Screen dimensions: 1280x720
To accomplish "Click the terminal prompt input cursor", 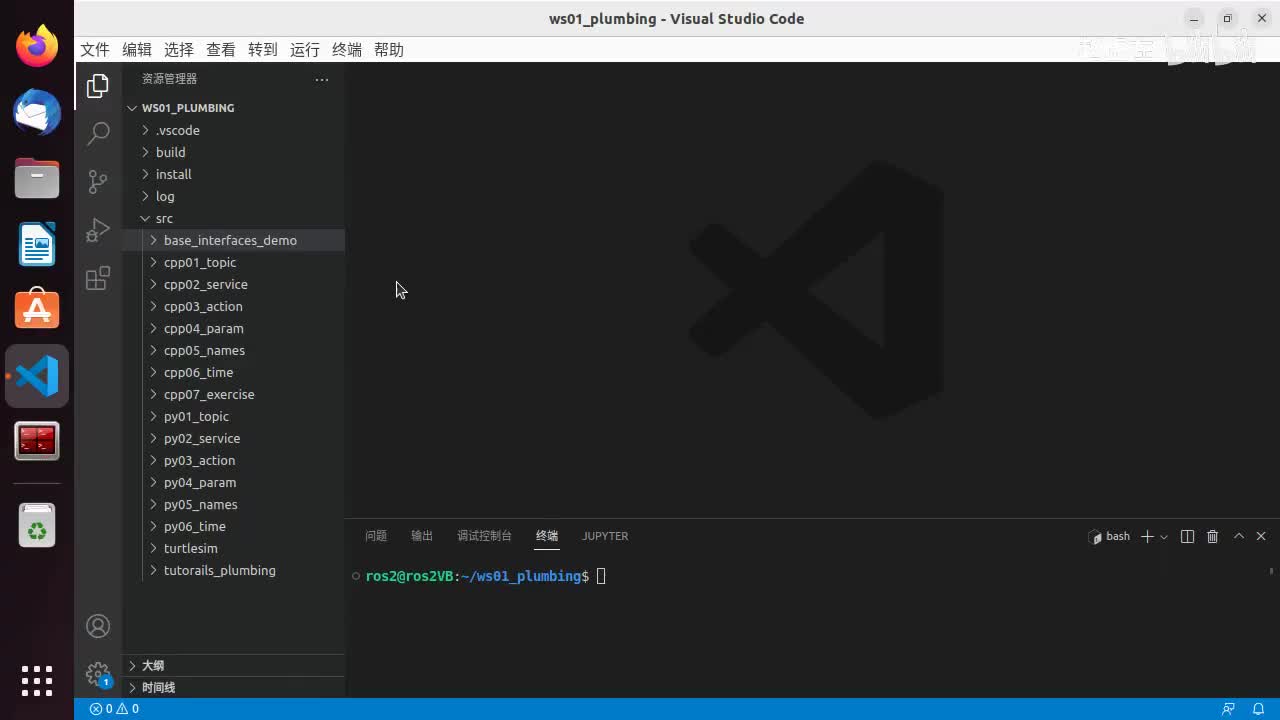I will 601,576.
